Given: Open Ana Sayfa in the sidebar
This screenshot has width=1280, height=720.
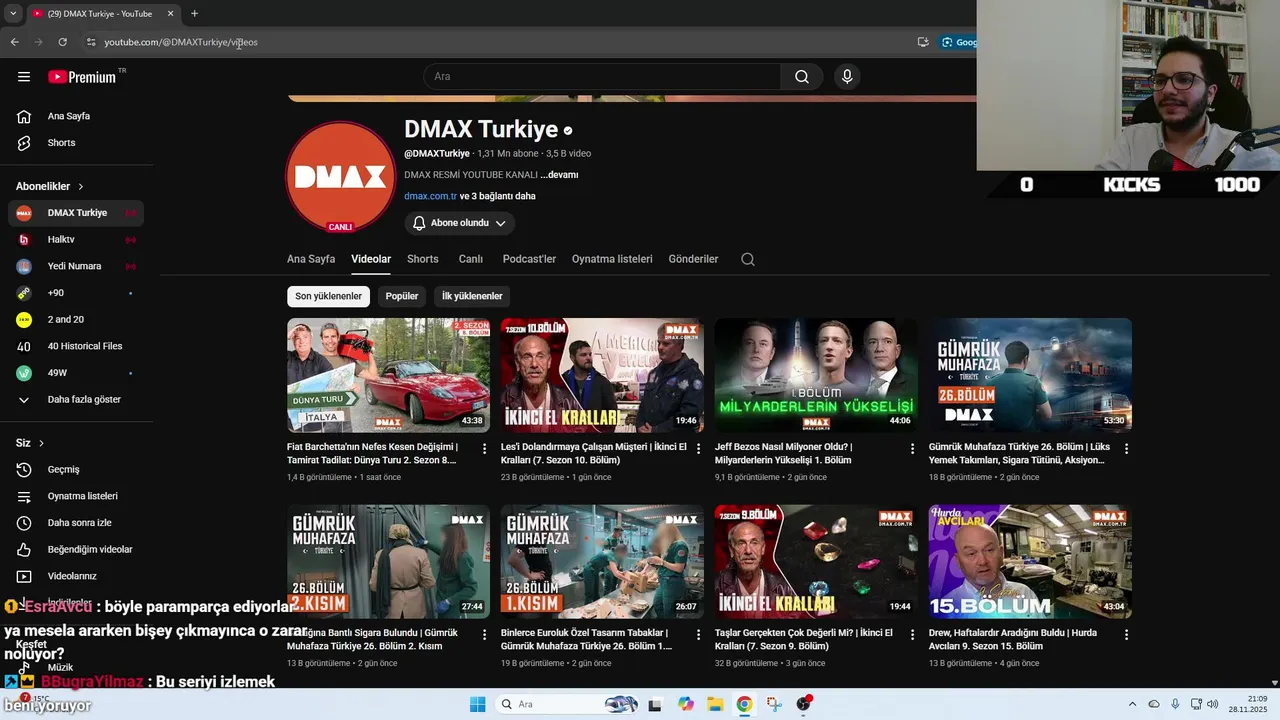Looking at the screenshot, I should 76,116.
